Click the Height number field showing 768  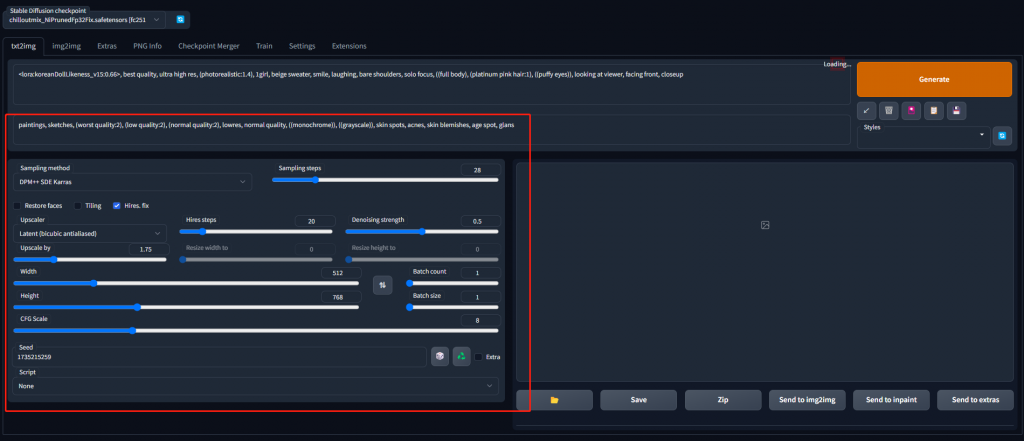[x=341, y=297]
